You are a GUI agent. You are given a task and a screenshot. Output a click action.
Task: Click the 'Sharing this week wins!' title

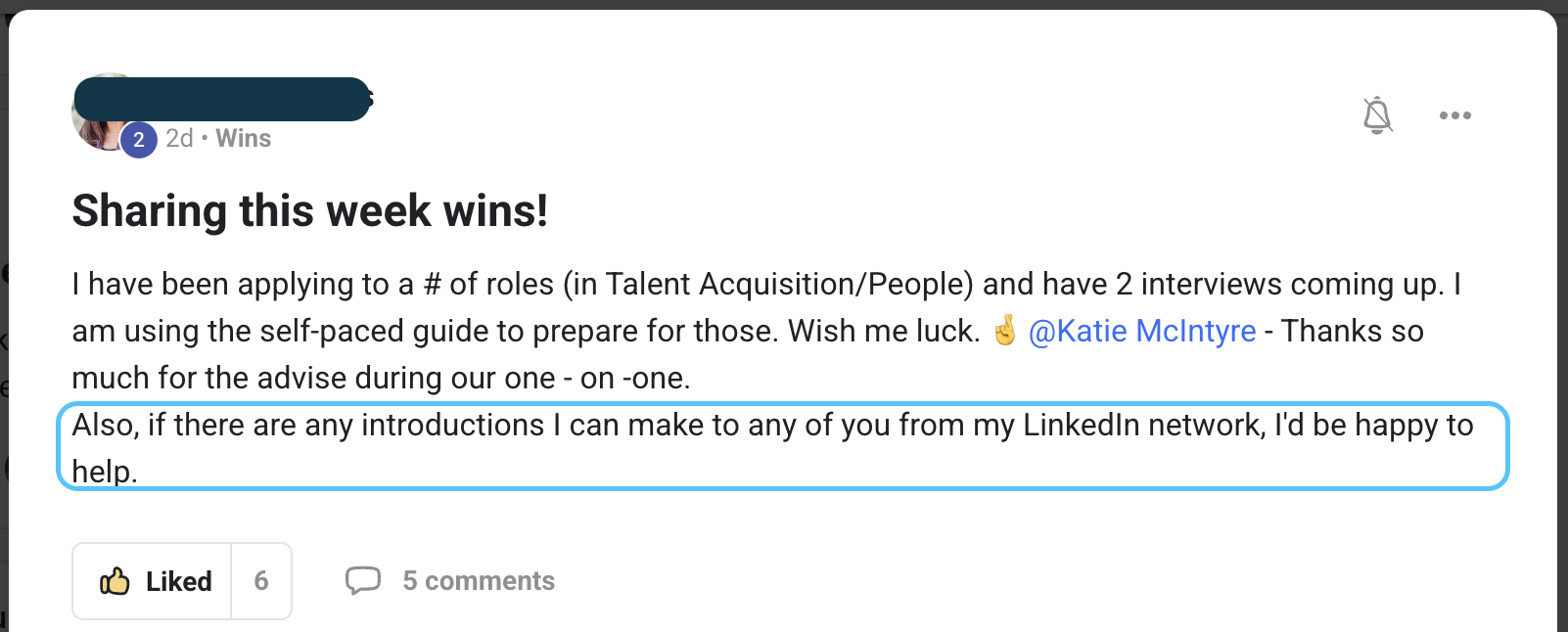tap(309, 211)
